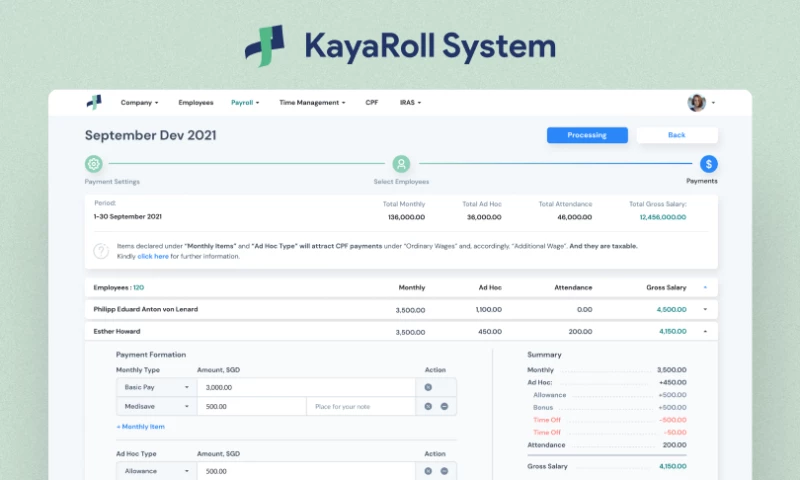Open the Payroll menu

245,103
